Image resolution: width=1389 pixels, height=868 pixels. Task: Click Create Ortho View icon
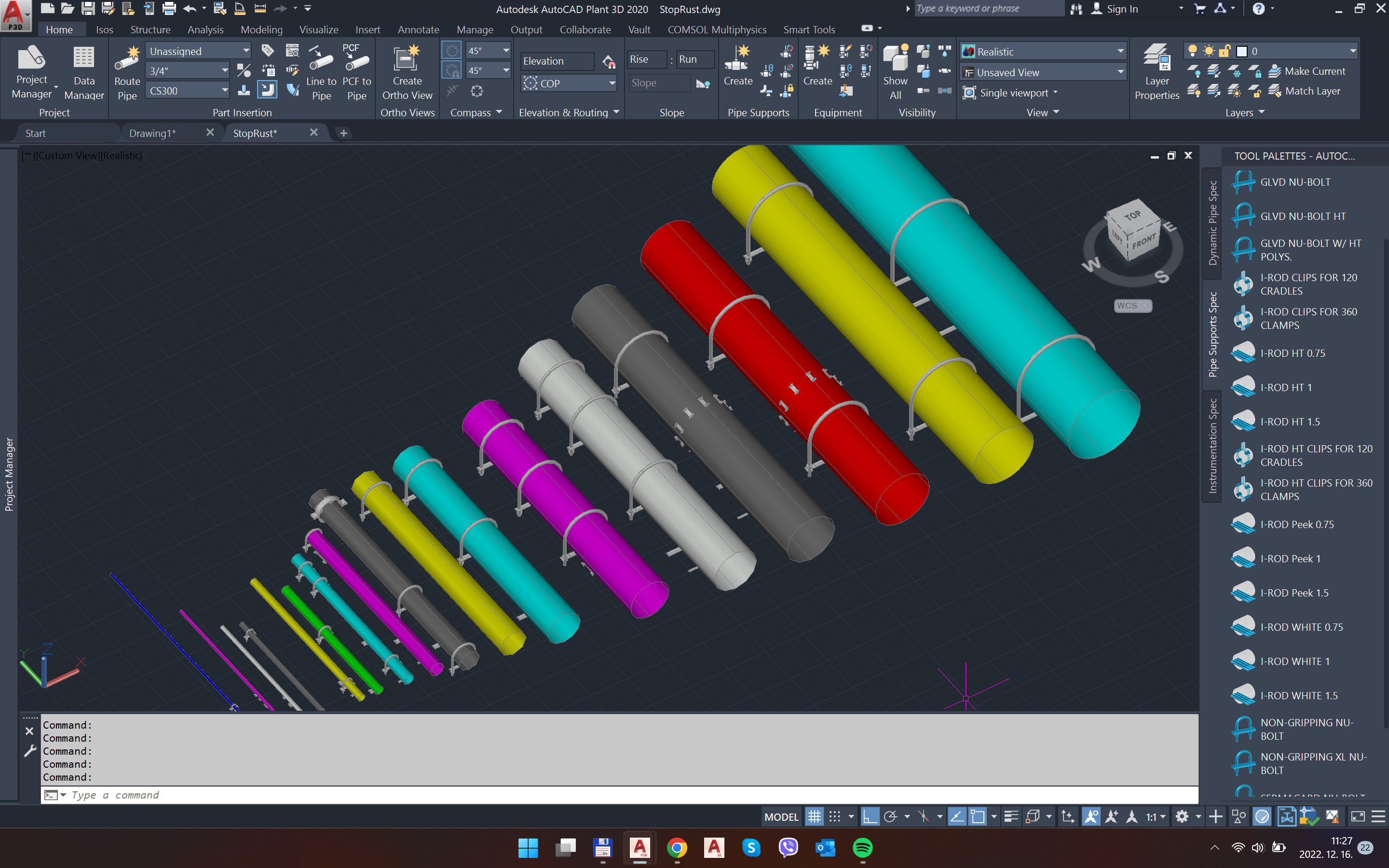pos(407,60)
